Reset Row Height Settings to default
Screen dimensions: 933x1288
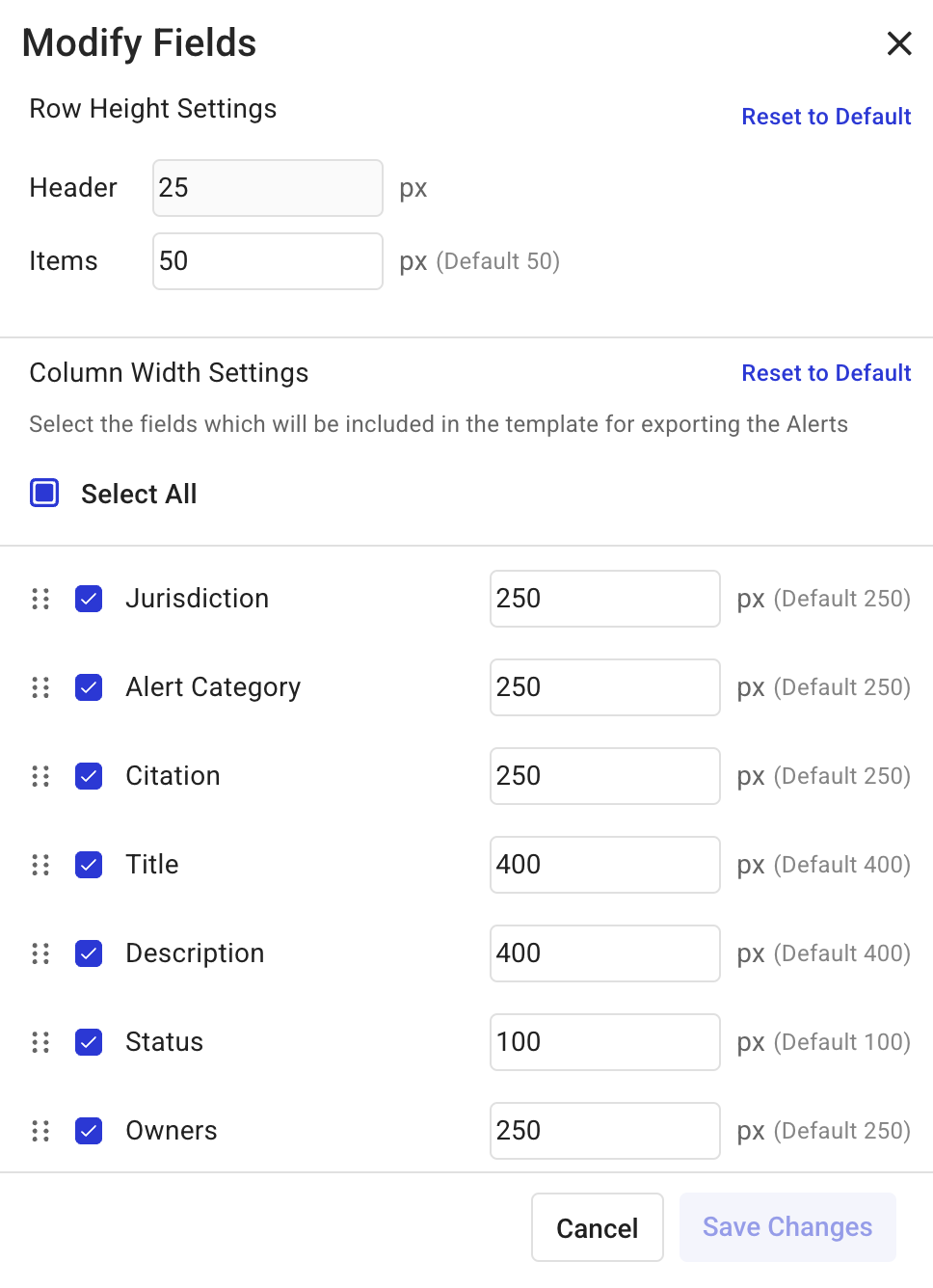[x=826, y=117]
